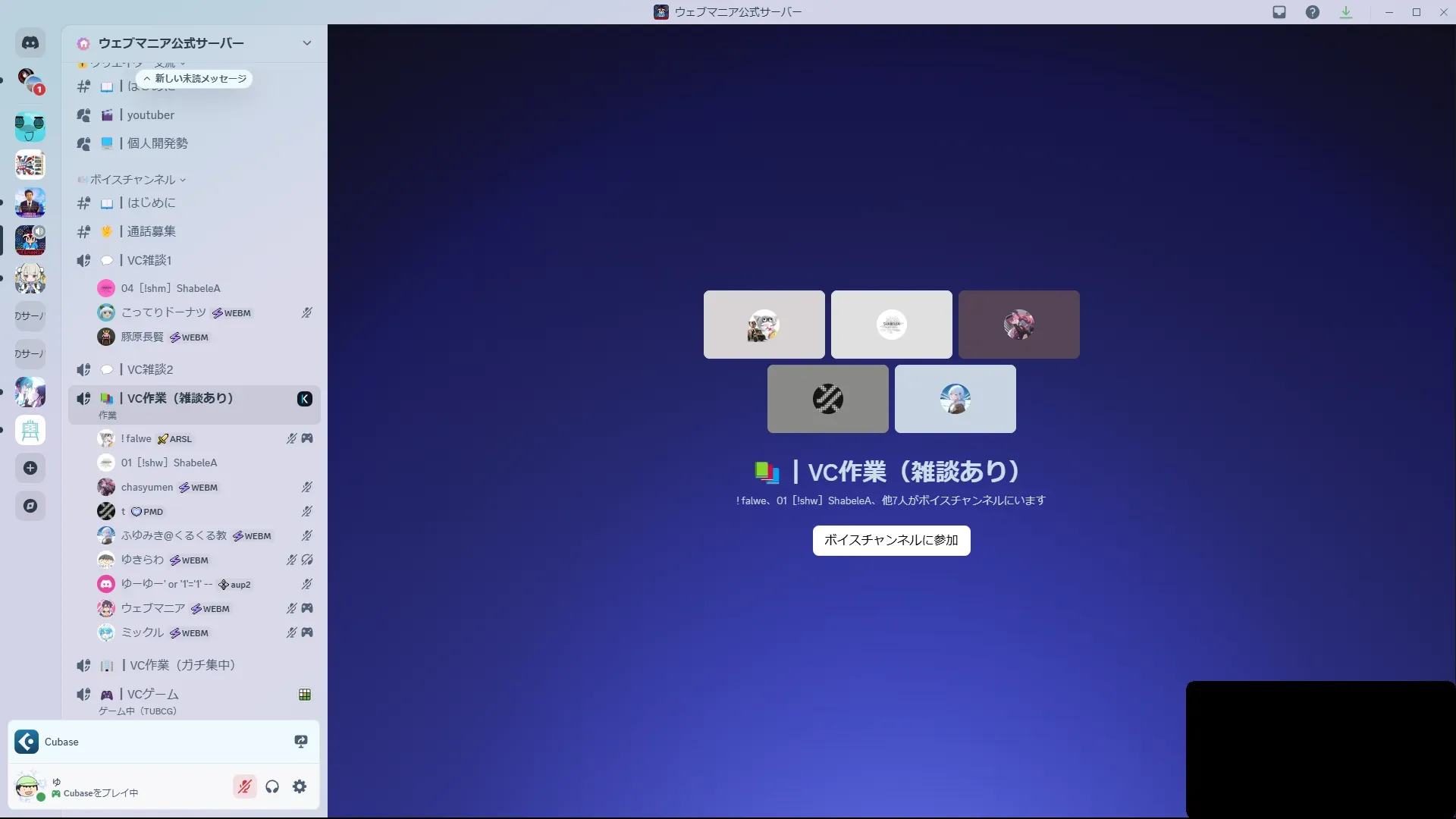Open Discord direct messages home icon
The image size is (1456, 819).
click(30, 43)
